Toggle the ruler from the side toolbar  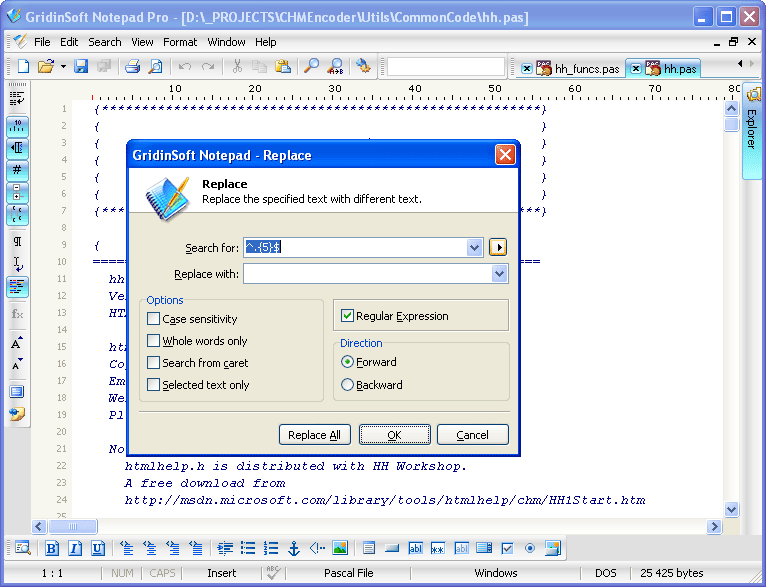point(17,127)
